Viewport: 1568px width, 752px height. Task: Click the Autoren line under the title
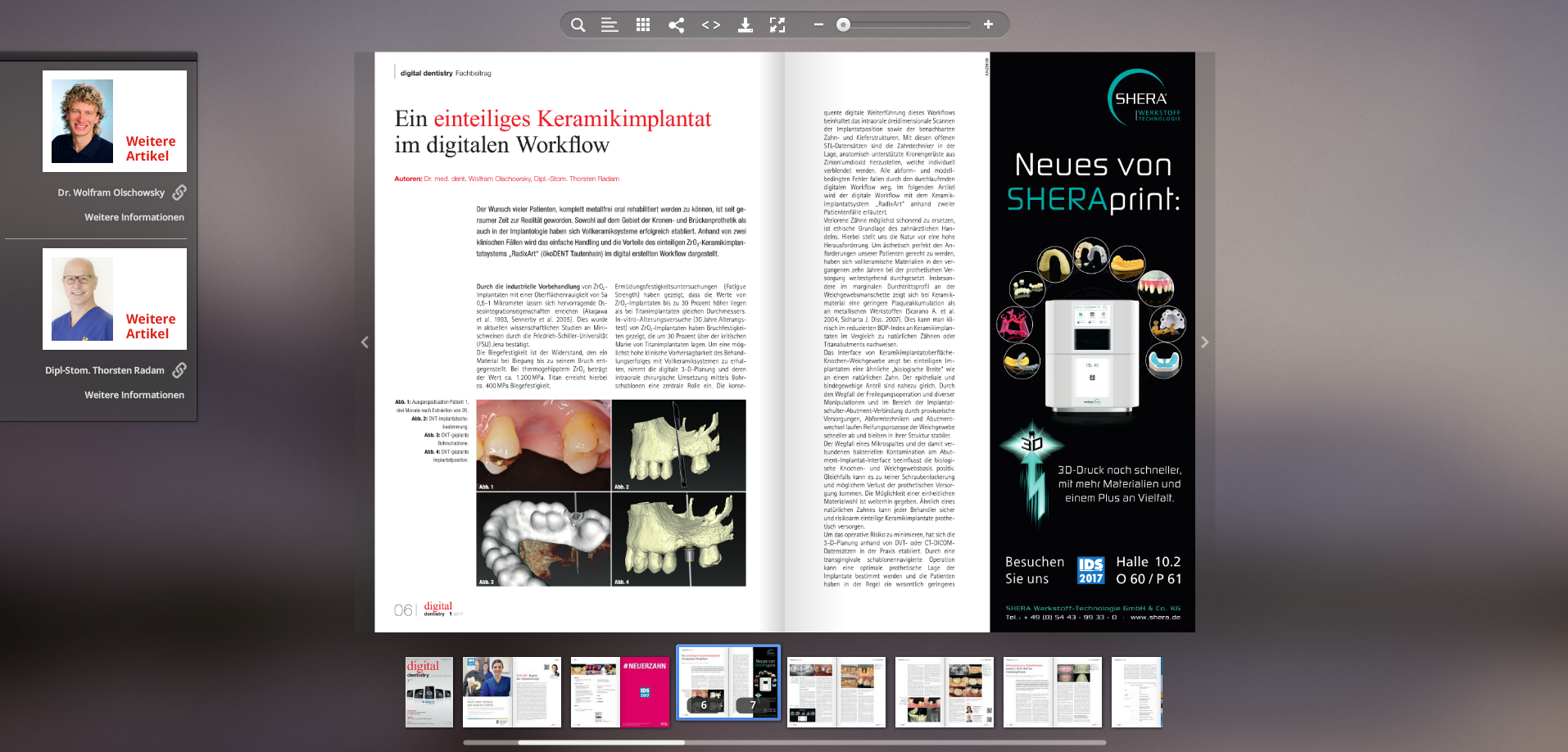507,179
